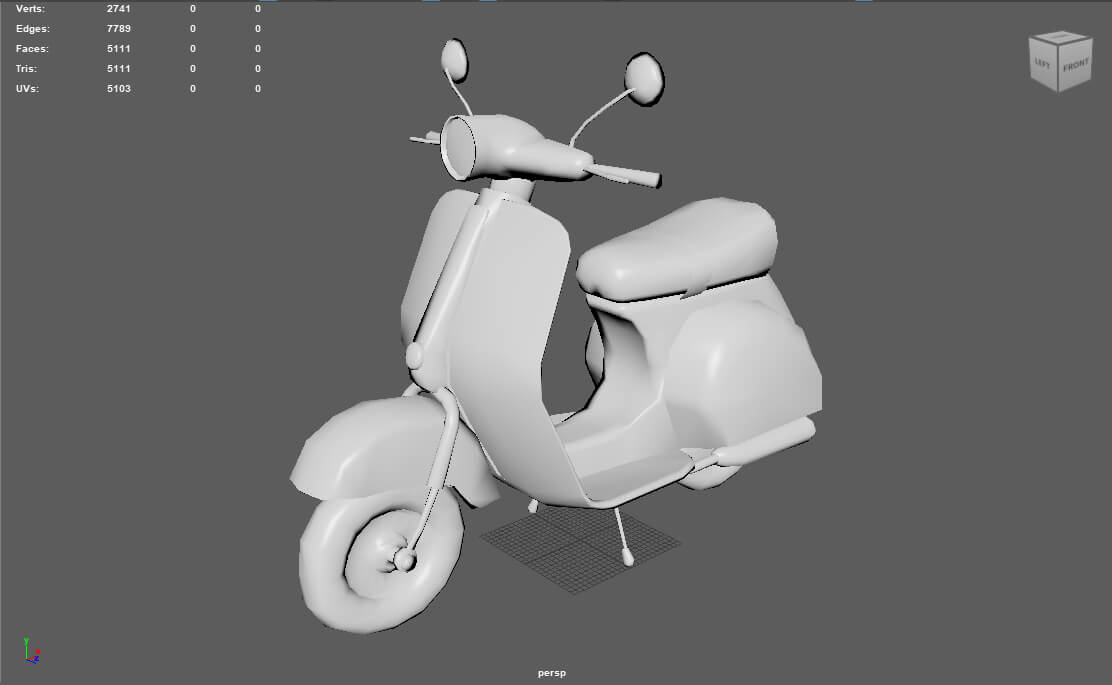Click the 5111 value in Tris row
Viewport: 1112px width, 685px height.
tap(118, 68)
